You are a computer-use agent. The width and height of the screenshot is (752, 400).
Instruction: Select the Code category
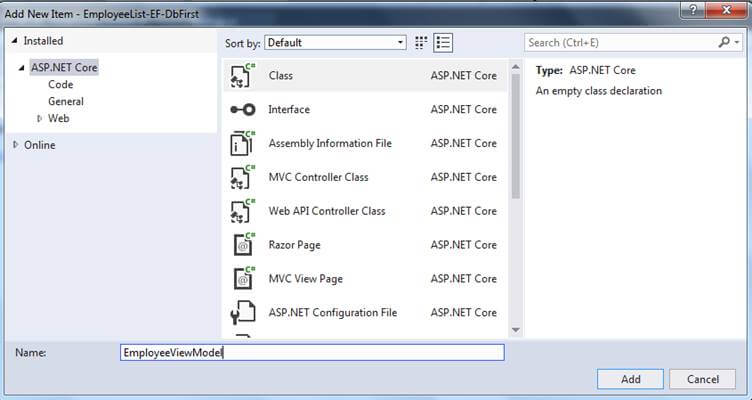(60, 84)
